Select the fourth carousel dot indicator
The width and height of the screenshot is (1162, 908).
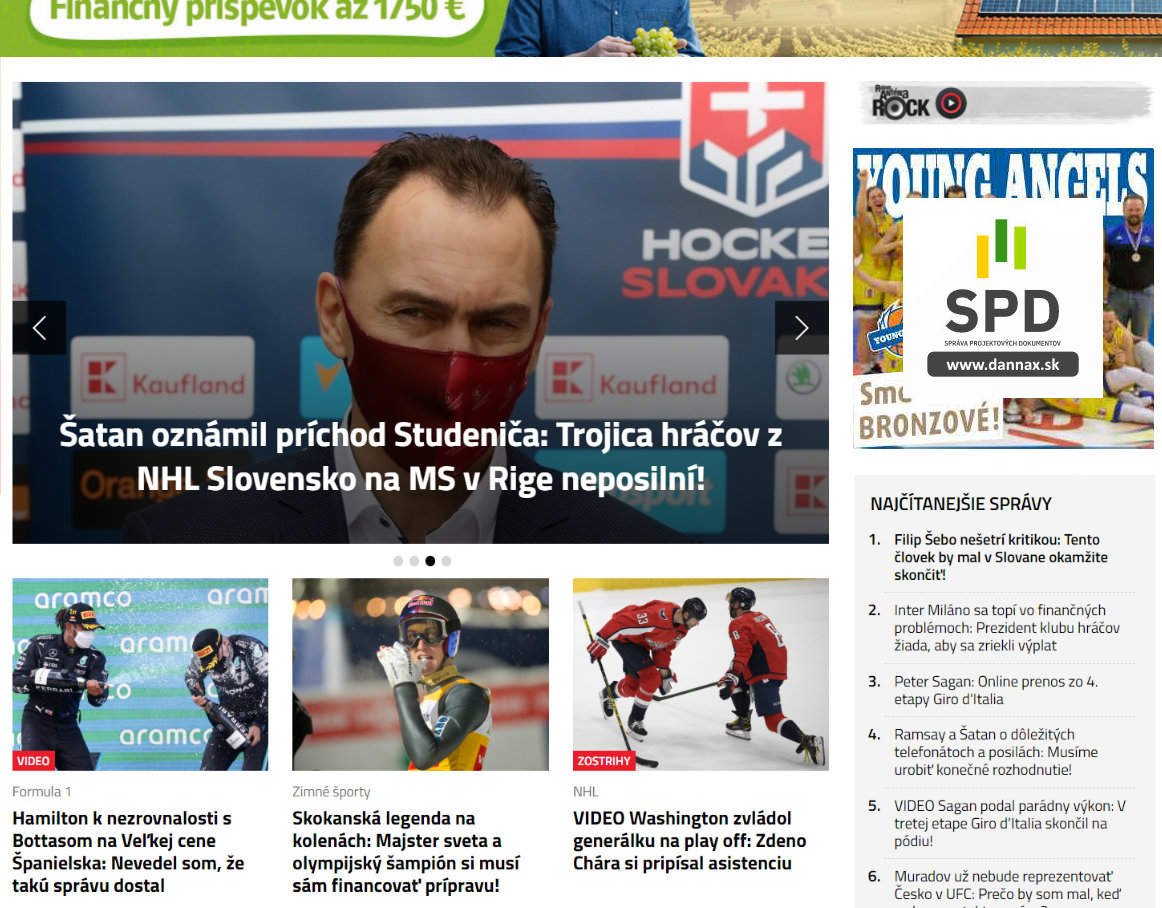coord(446,561)
